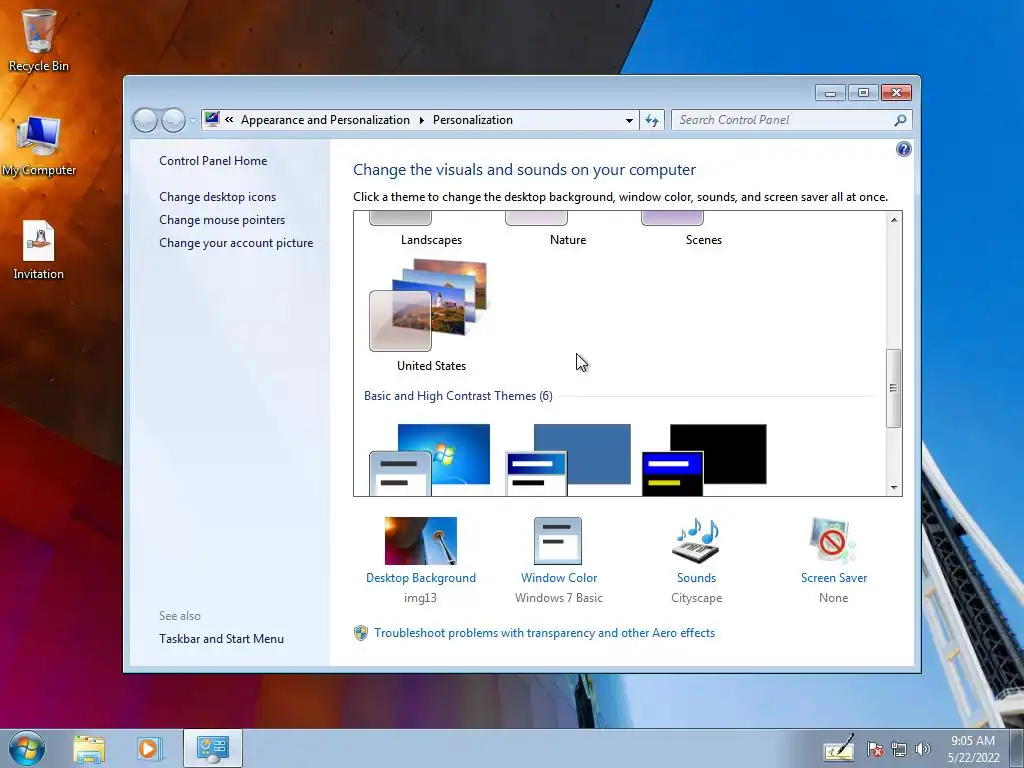Image resolution: width=1024 pixels, height=768 pixels.
Task: Launch Windows Media Player from taskbar
Action: pyautogui.click(x=148, y=748)
